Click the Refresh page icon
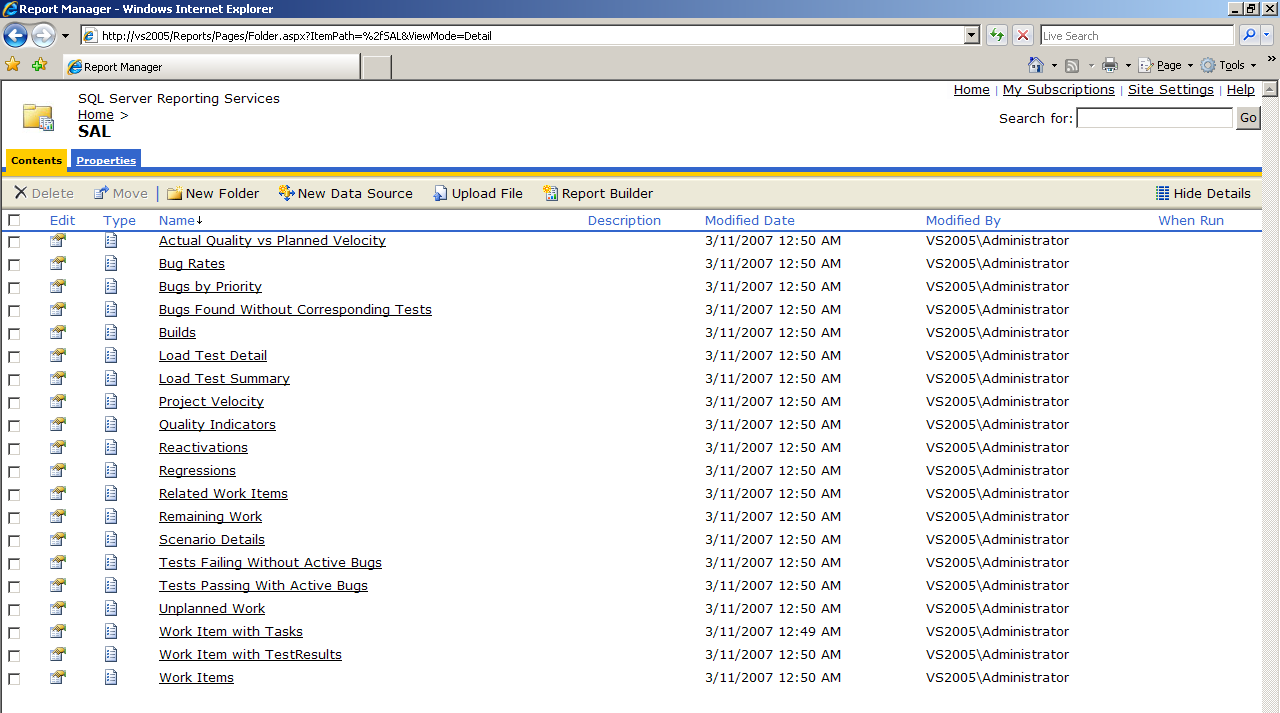Viewport: 1280px width, 713px height. (x=997, y=35)
